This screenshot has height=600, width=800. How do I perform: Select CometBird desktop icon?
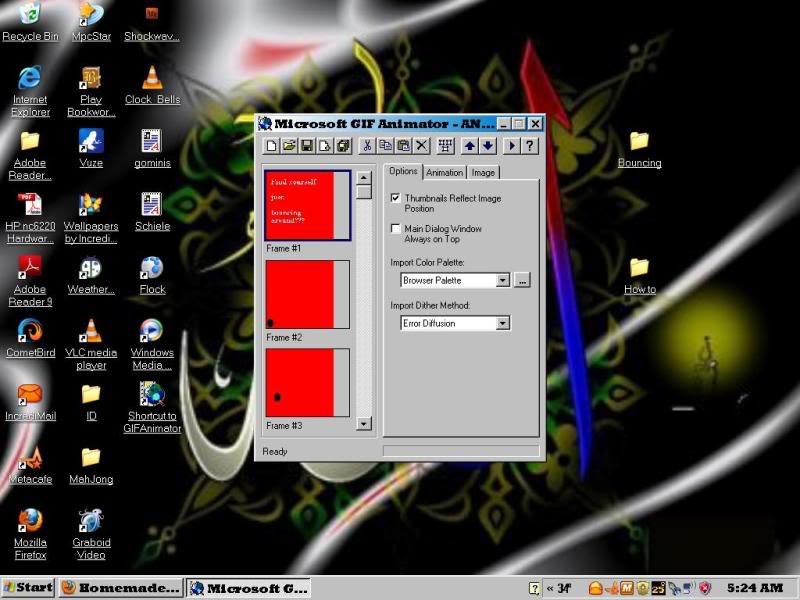[30, 338]
